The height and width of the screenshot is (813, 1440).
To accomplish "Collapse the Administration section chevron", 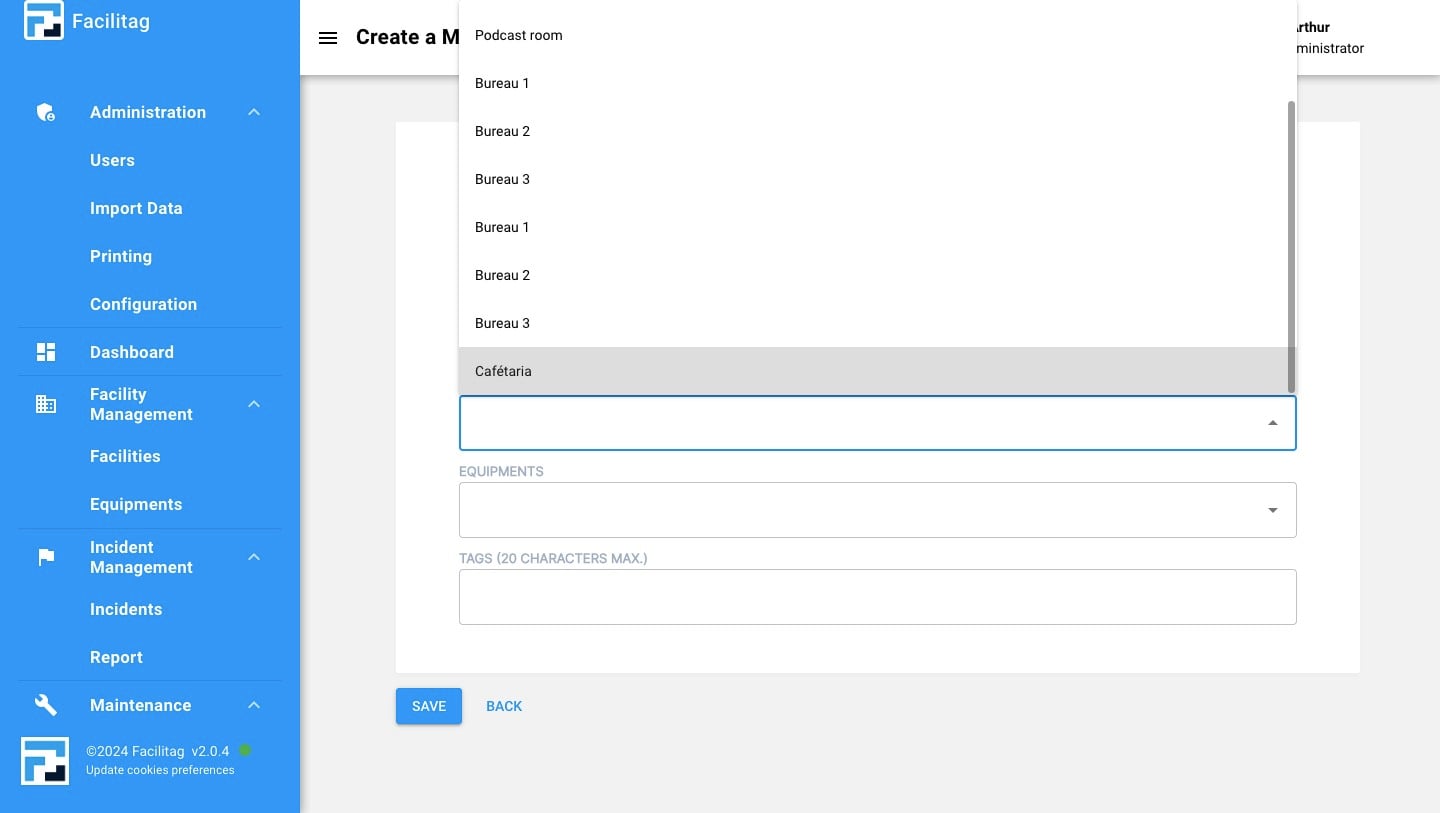I will pyautogui.click(x=254, y=113).
